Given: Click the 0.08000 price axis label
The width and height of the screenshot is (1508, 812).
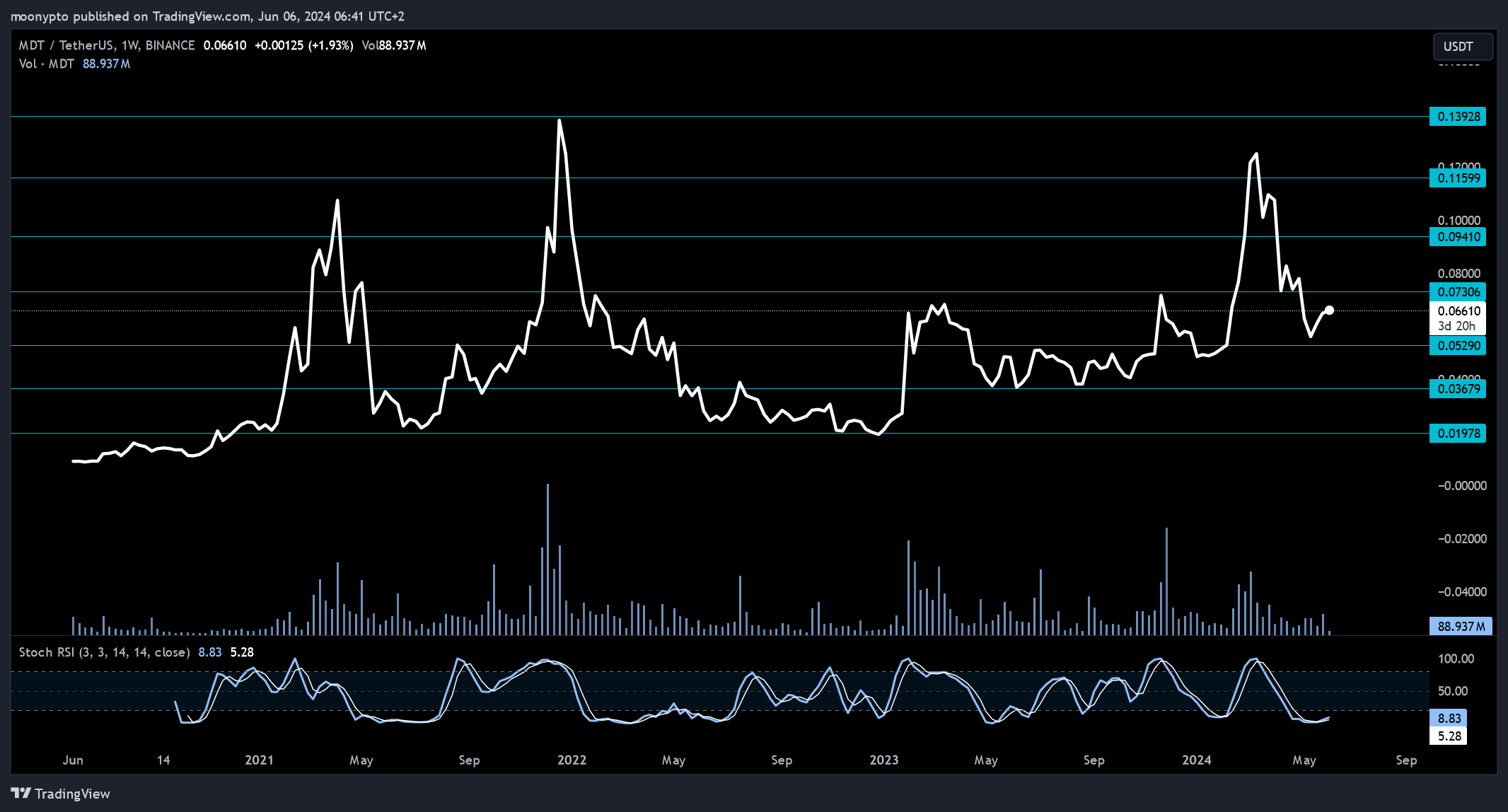Looking at the screenshot, I should (x=1458, y=274).
